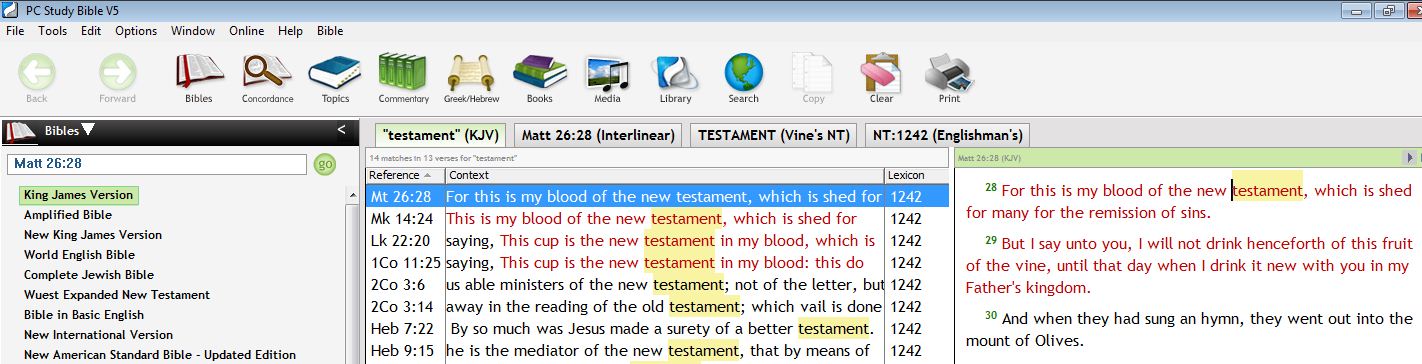Collapse the Bibles sidebar with the arrow
The image size is (1422, 364).
341,130
